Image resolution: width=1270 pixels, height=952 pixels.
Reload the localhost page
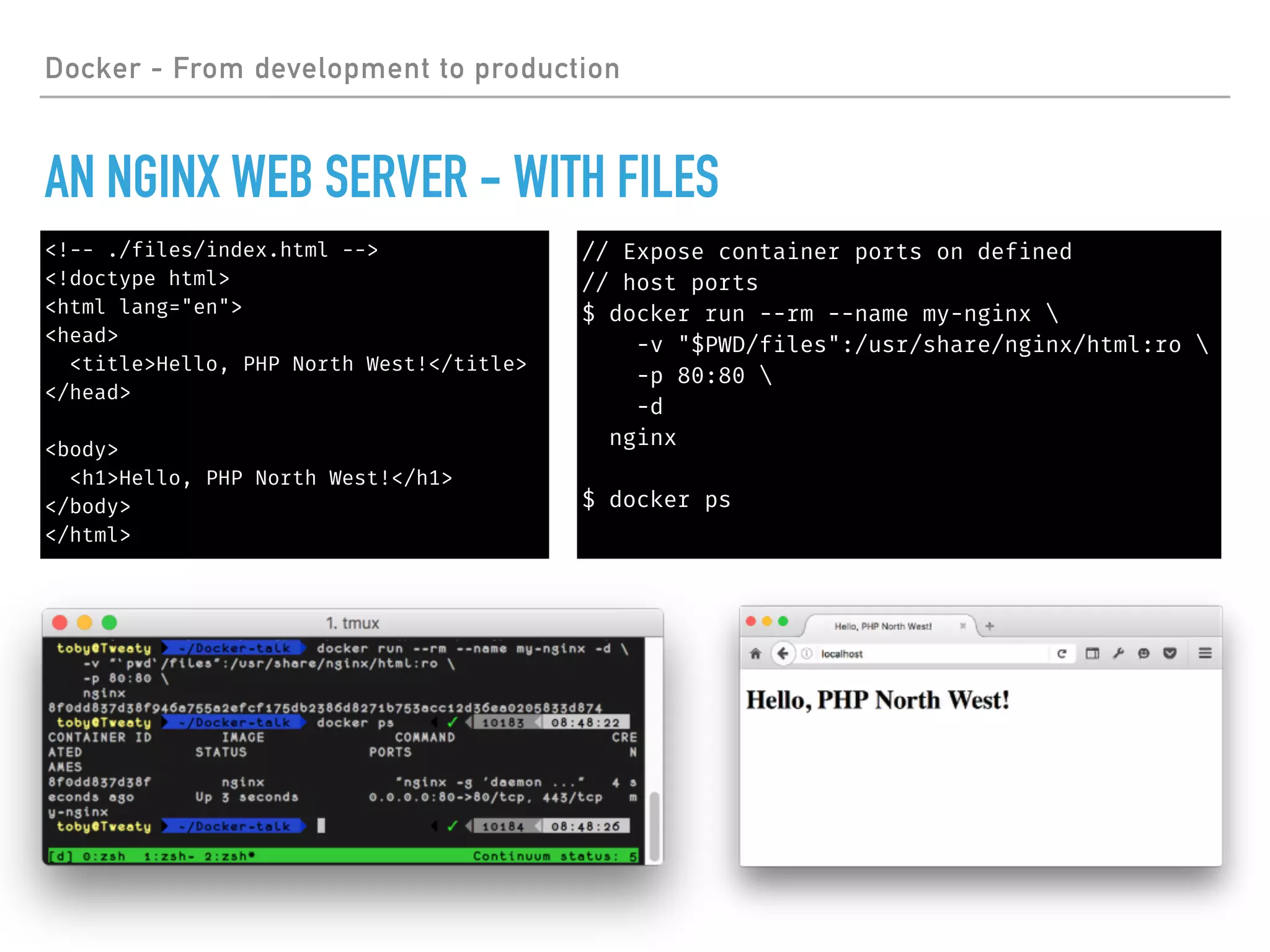tap(1062, 653)
